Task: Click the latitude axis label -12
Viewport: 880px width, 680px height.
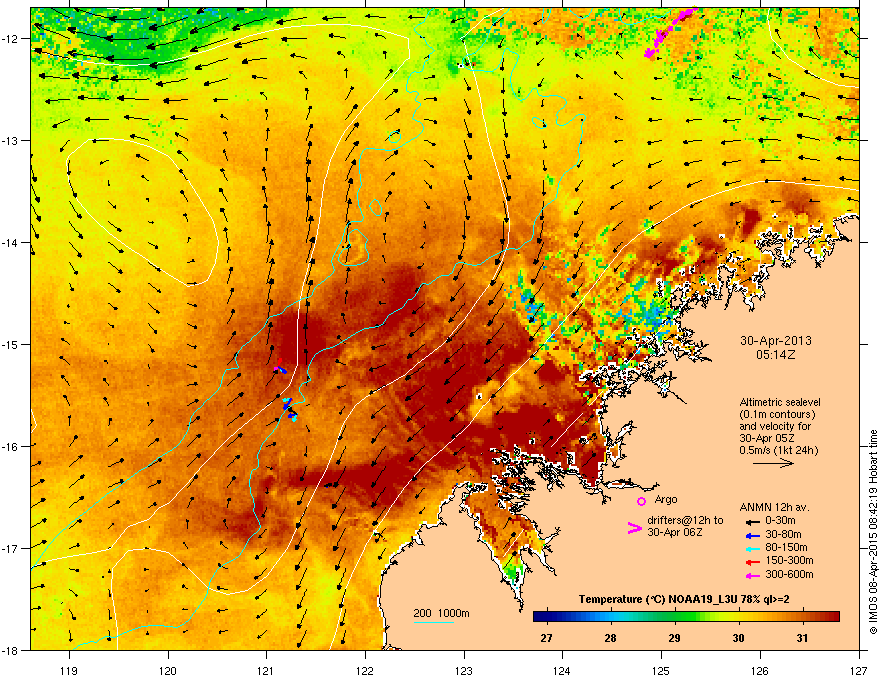Action: click(x=11, y=38)
